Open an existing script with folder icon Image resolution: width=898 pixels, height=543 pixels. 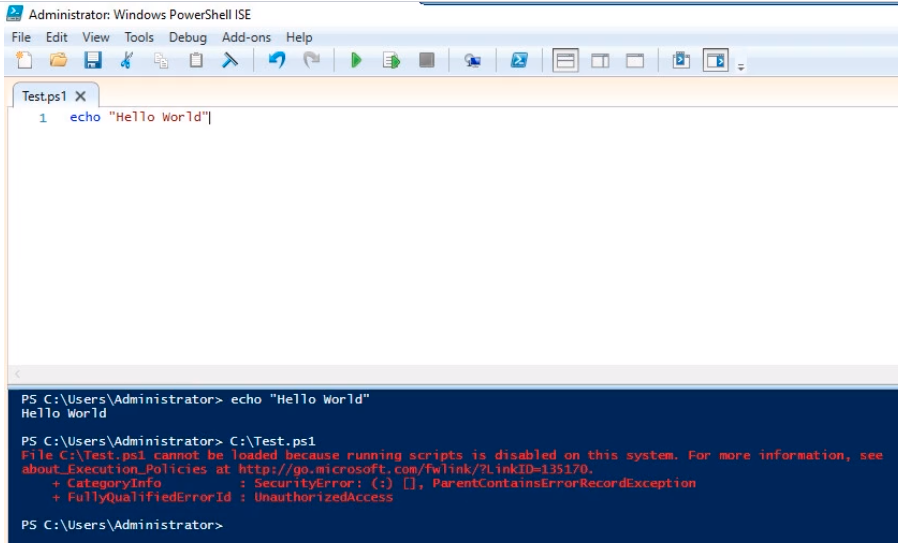[58, 61]
